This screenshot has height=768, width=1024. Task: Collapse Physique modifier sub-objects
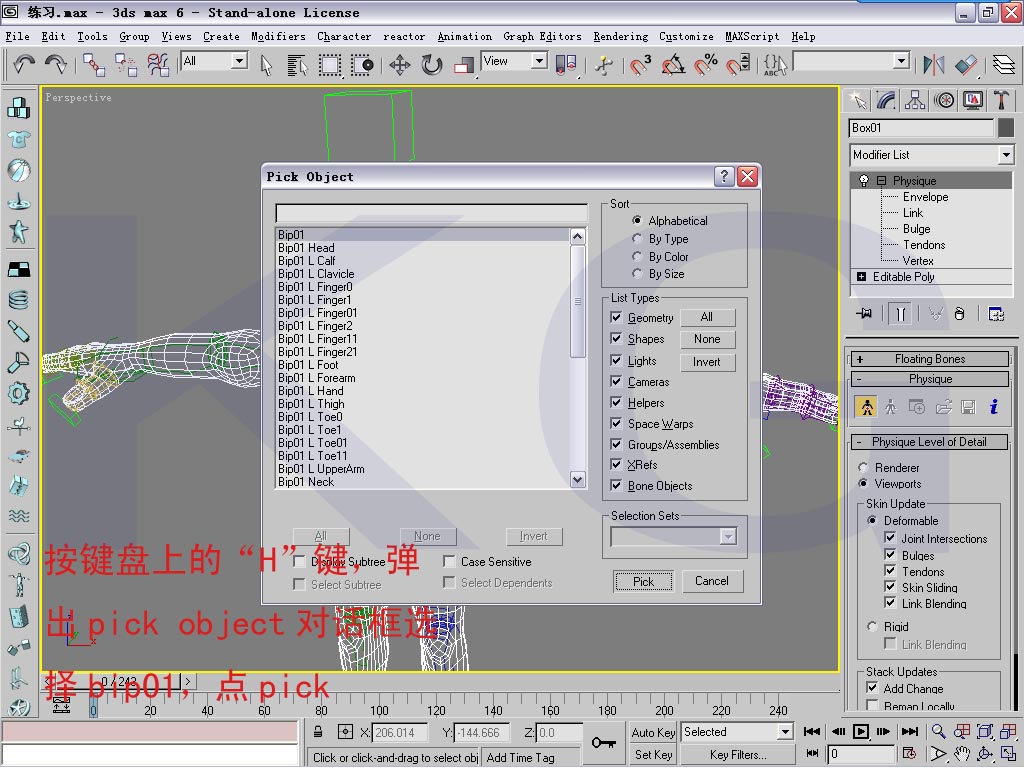(x=882, y=181)
